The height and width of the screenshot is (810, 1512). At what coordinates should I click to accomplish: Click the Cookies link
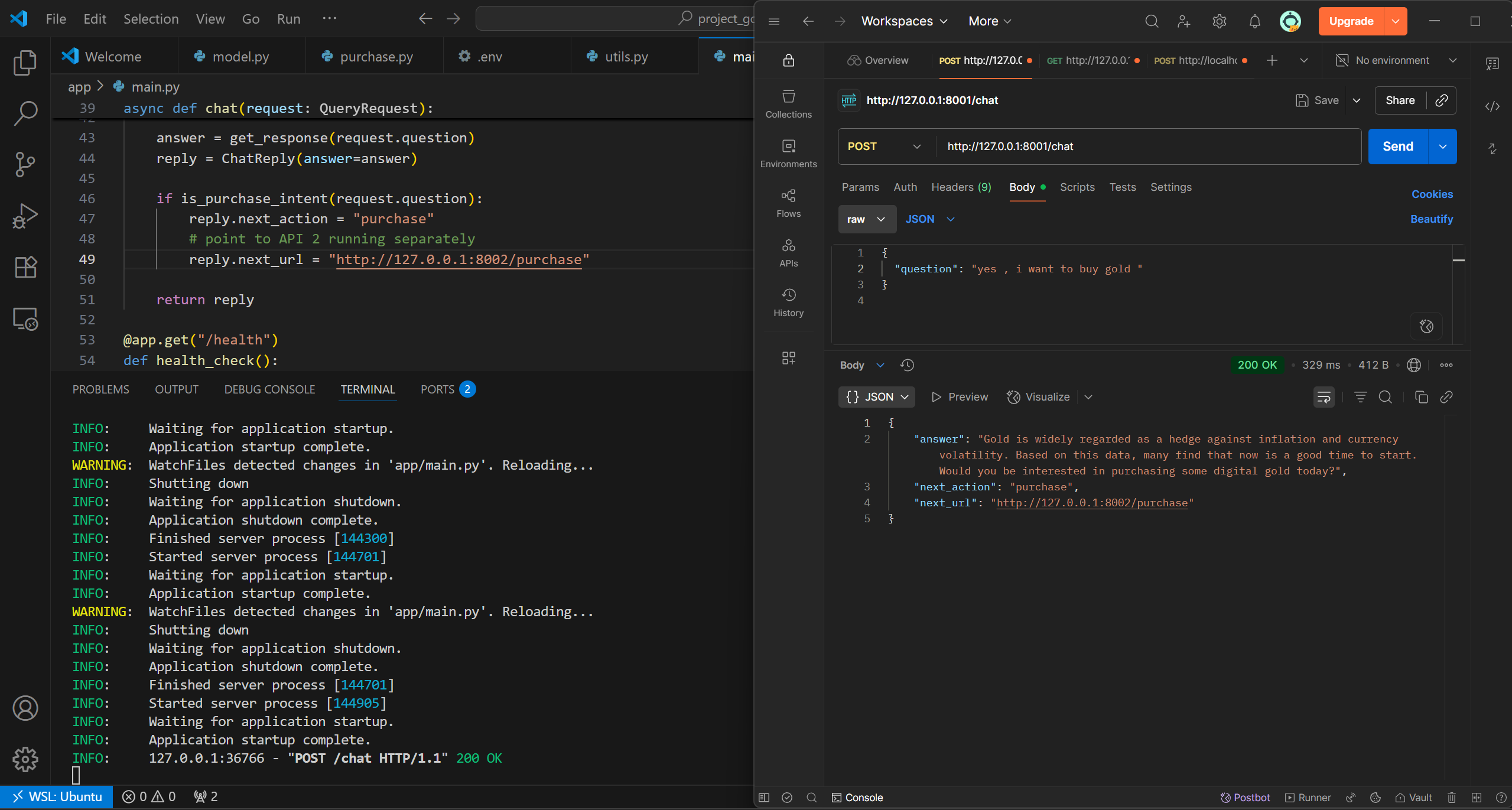1432,194
